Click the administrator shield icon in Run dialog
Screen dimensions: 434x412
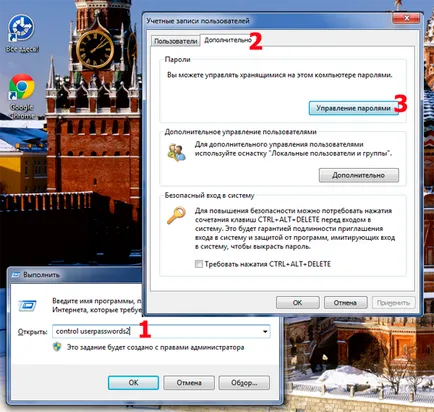[x=57, y=347]
